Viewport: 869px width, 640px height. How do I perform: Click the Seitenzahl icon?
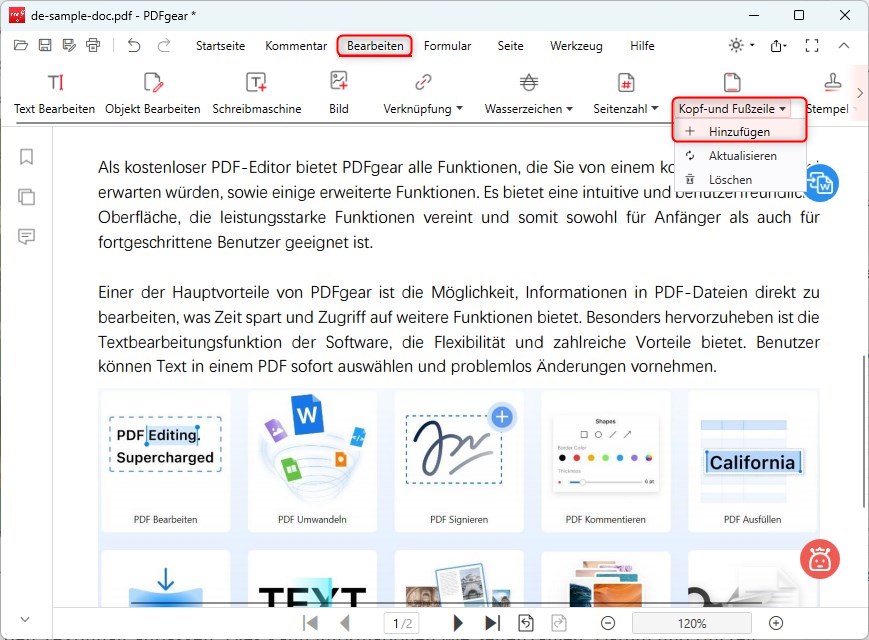pos(626,83)
